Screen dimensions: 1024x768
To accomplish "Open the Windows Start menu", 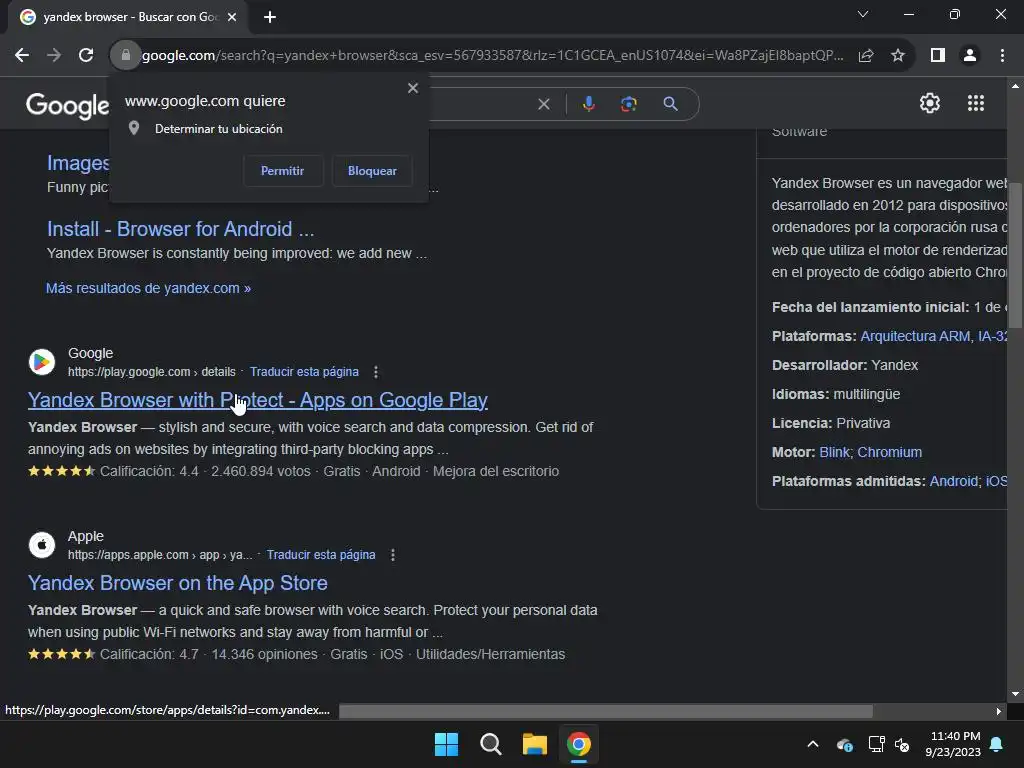I will click(x=447, y=744).
